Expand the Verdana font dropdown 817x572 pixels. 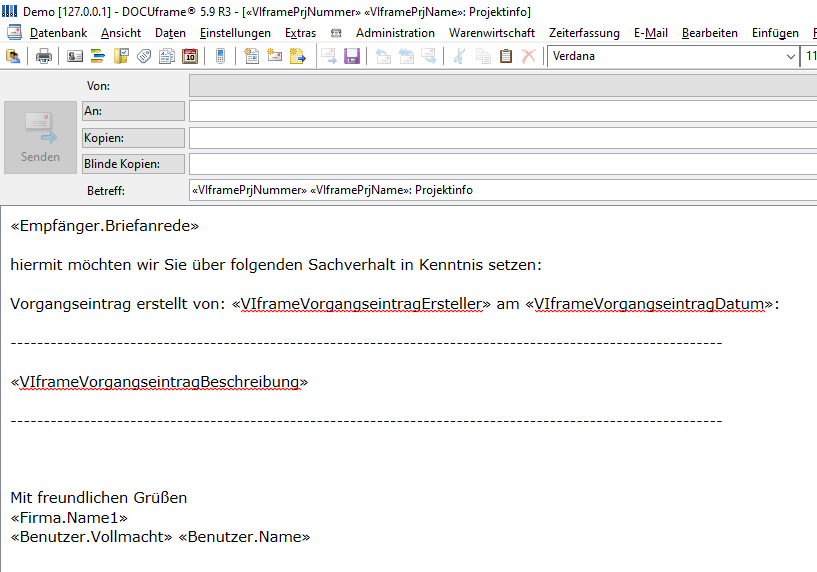tap(790, 56)
